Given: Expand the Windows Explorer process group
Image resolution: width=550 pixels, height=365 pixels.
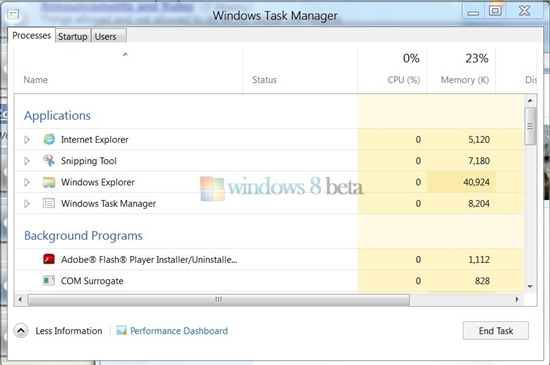Looking at the screenshot, I should [27, 182].
